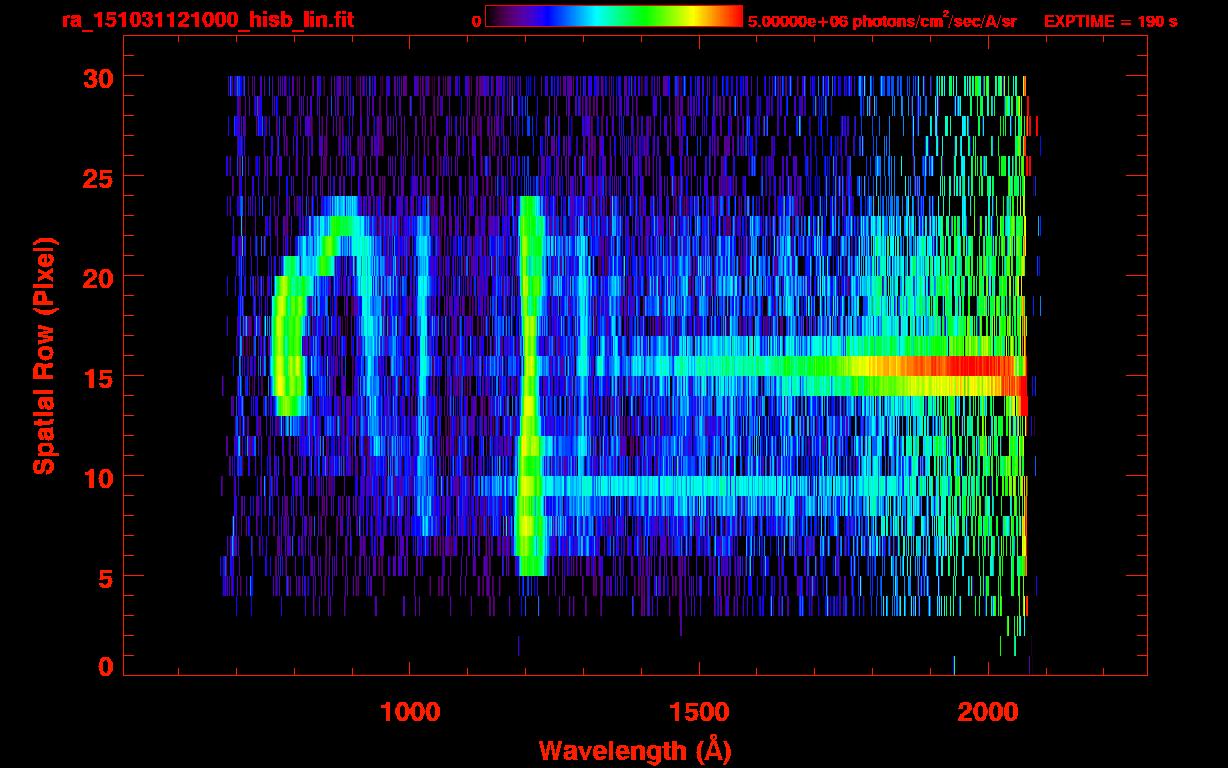Click the 5.00000e+06 photons/cm²/sec/A/sr label
The height and width of the screenshot is (768, 1228).
[882, 21]
